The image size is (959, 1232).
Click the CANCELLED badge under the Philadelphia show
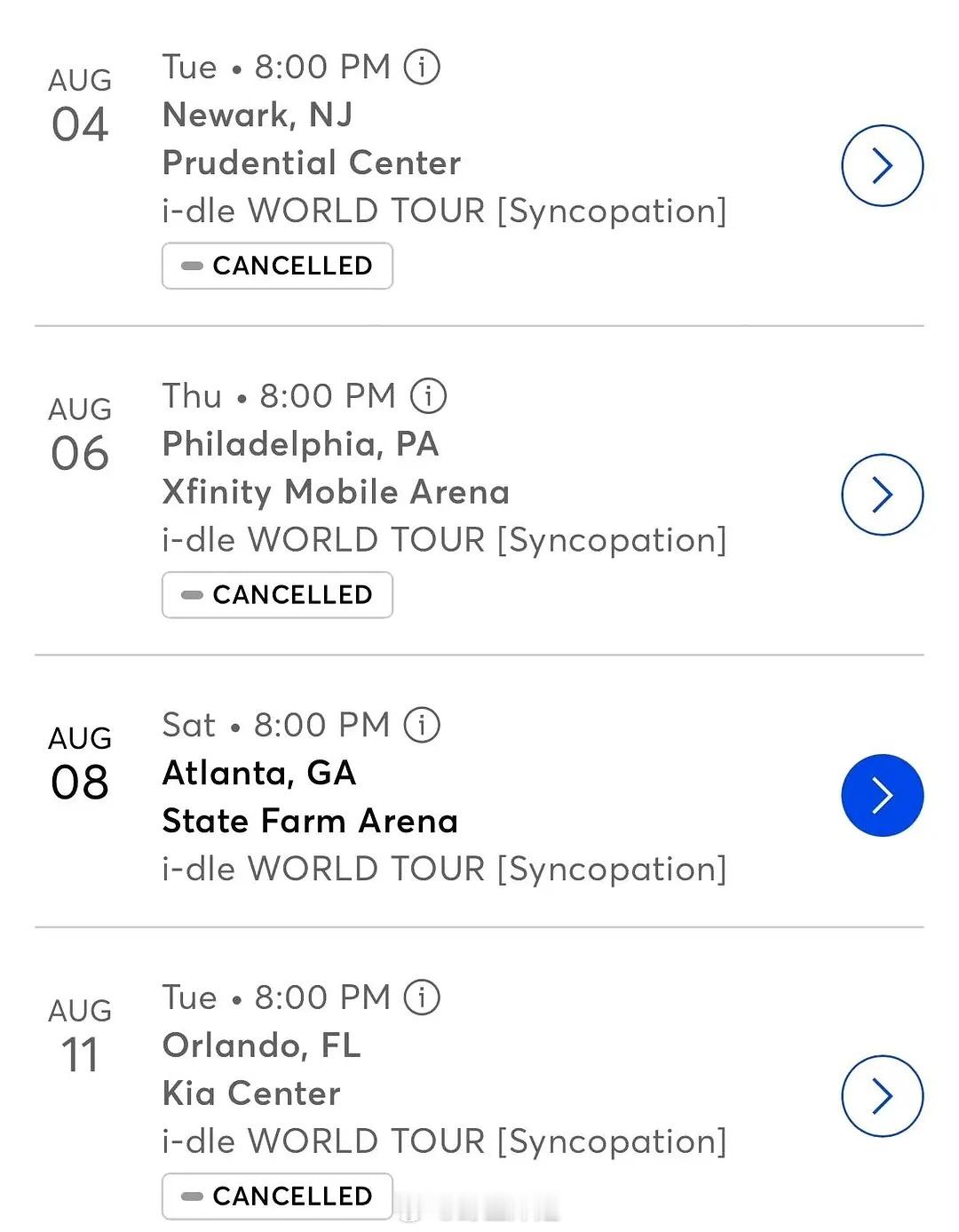[x=277, y=595]
